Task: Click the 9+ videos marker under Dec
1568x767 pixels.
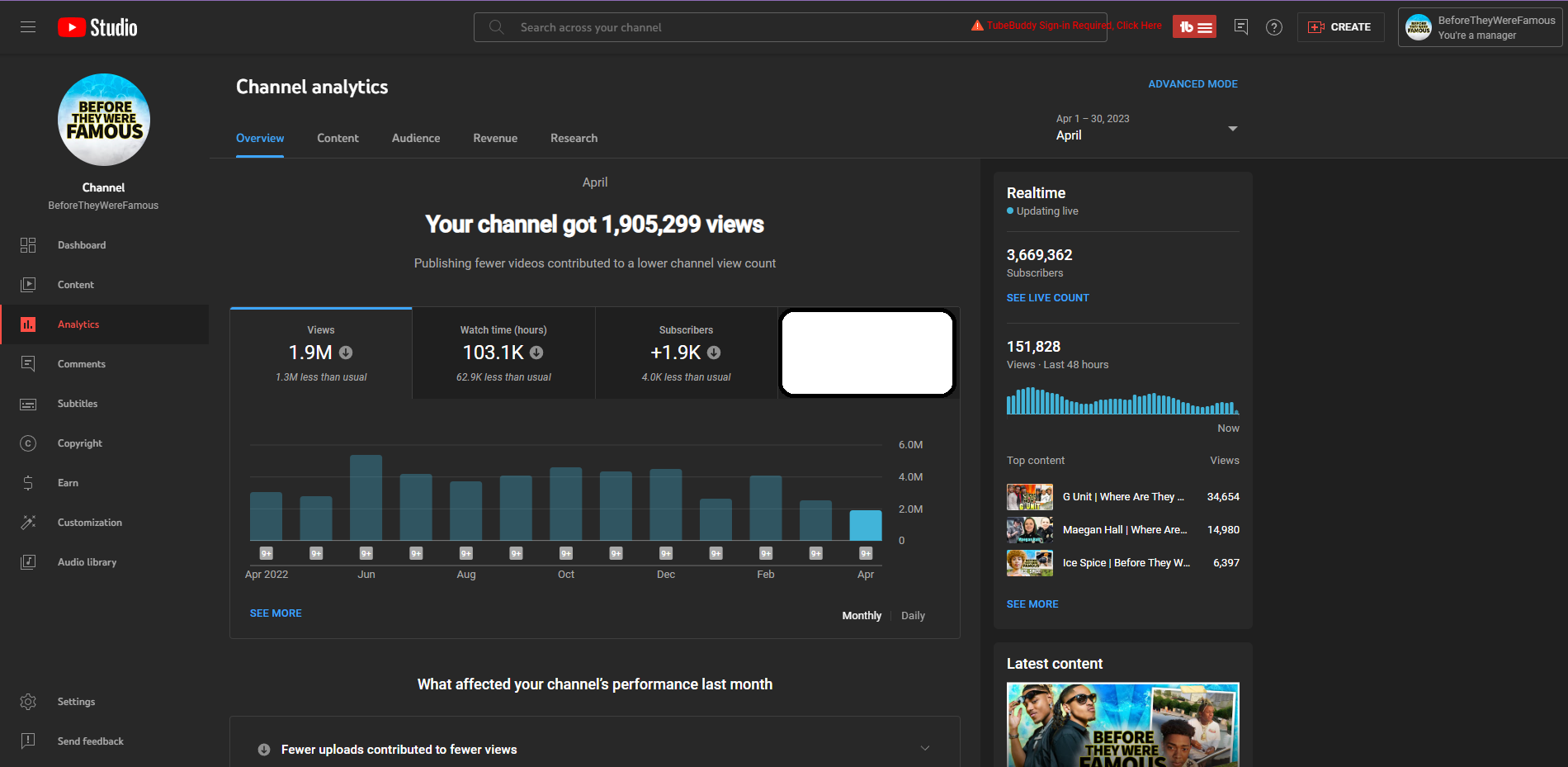Action: (x=666, y=553)
